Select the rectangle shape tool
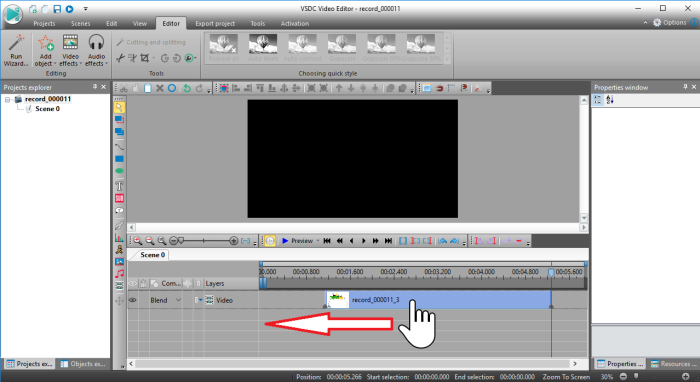This screenshot has height=382, width=700. 119,159
